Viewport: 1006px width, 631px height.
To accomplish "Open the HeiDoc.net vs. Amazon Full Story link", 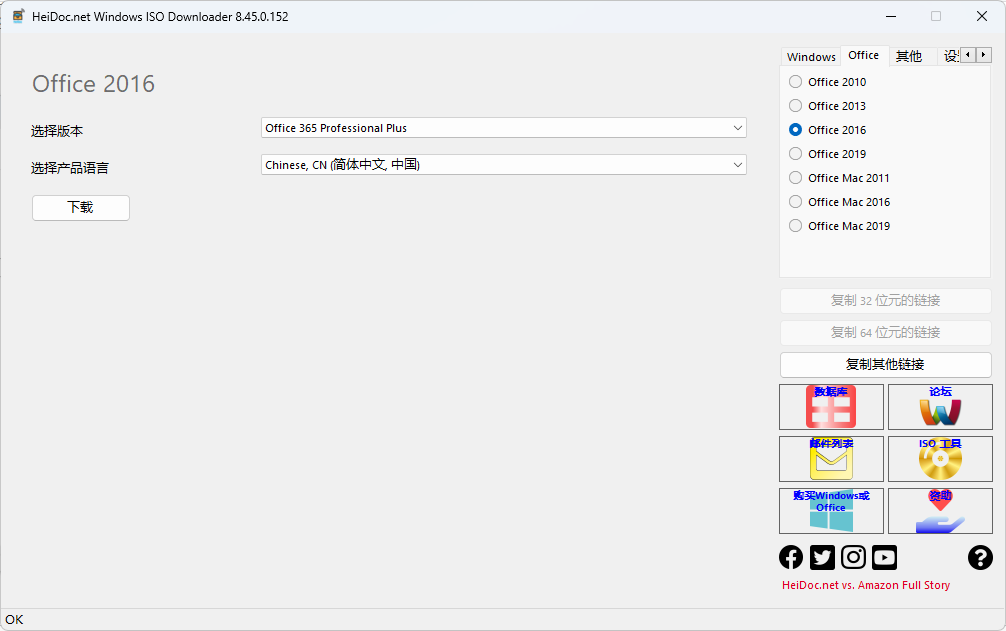I will [865, 585].
